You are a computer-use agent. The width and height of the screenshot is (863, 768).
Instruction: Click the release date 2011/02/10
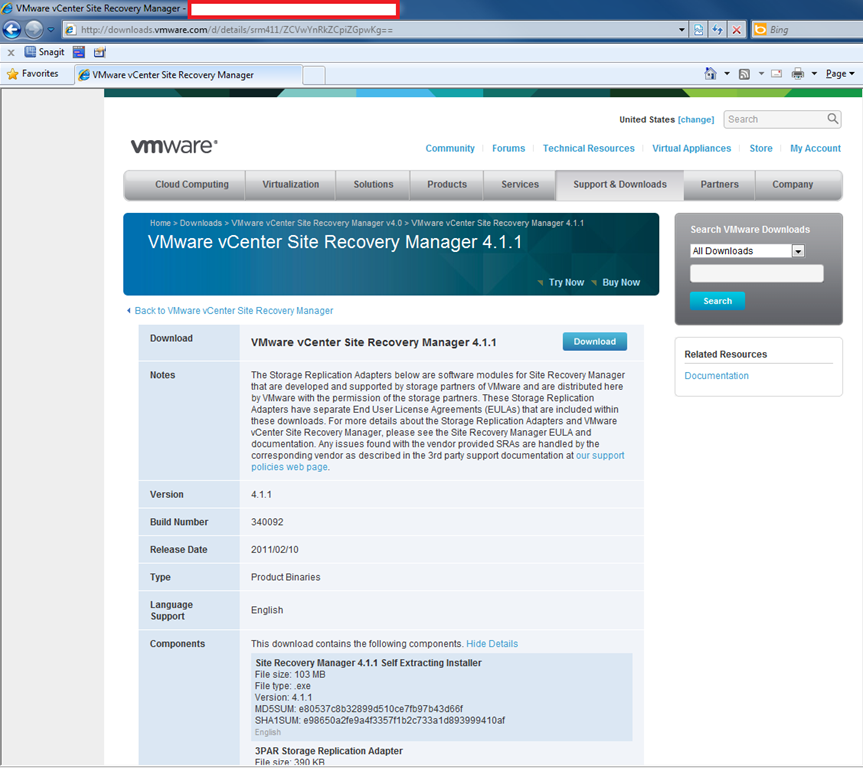[x=275, y=550]
